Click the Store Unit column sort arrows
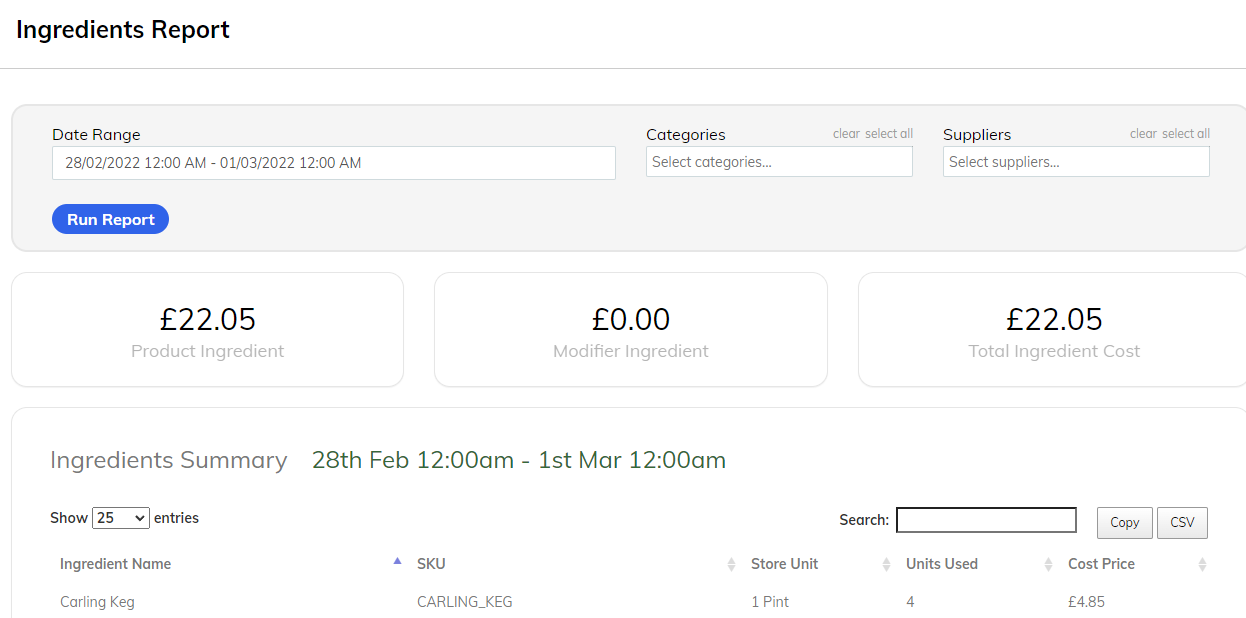Image resolution: width=1246 pixels, height=618 pixels. click(x=886, y=565)
